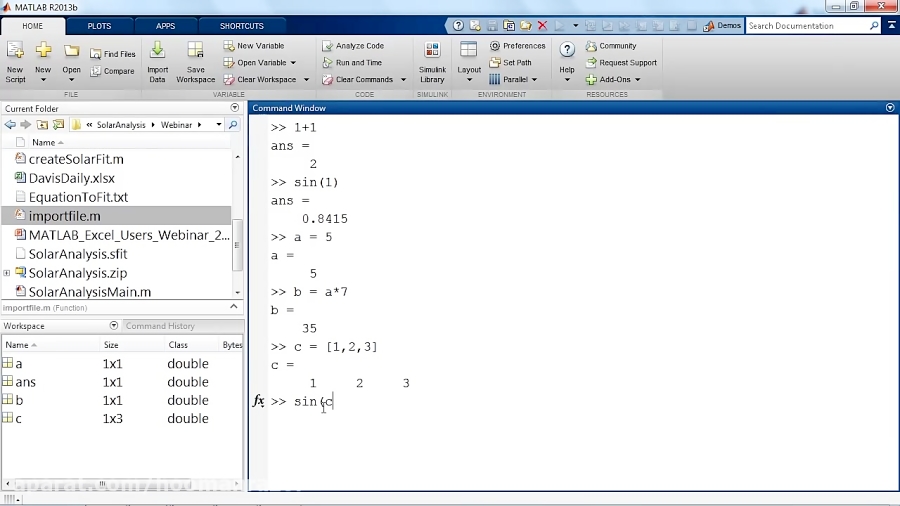This screenshot has width=900, height=506.
Task: Expand the New dropdown arrow
Action: [x=43, y=80]
